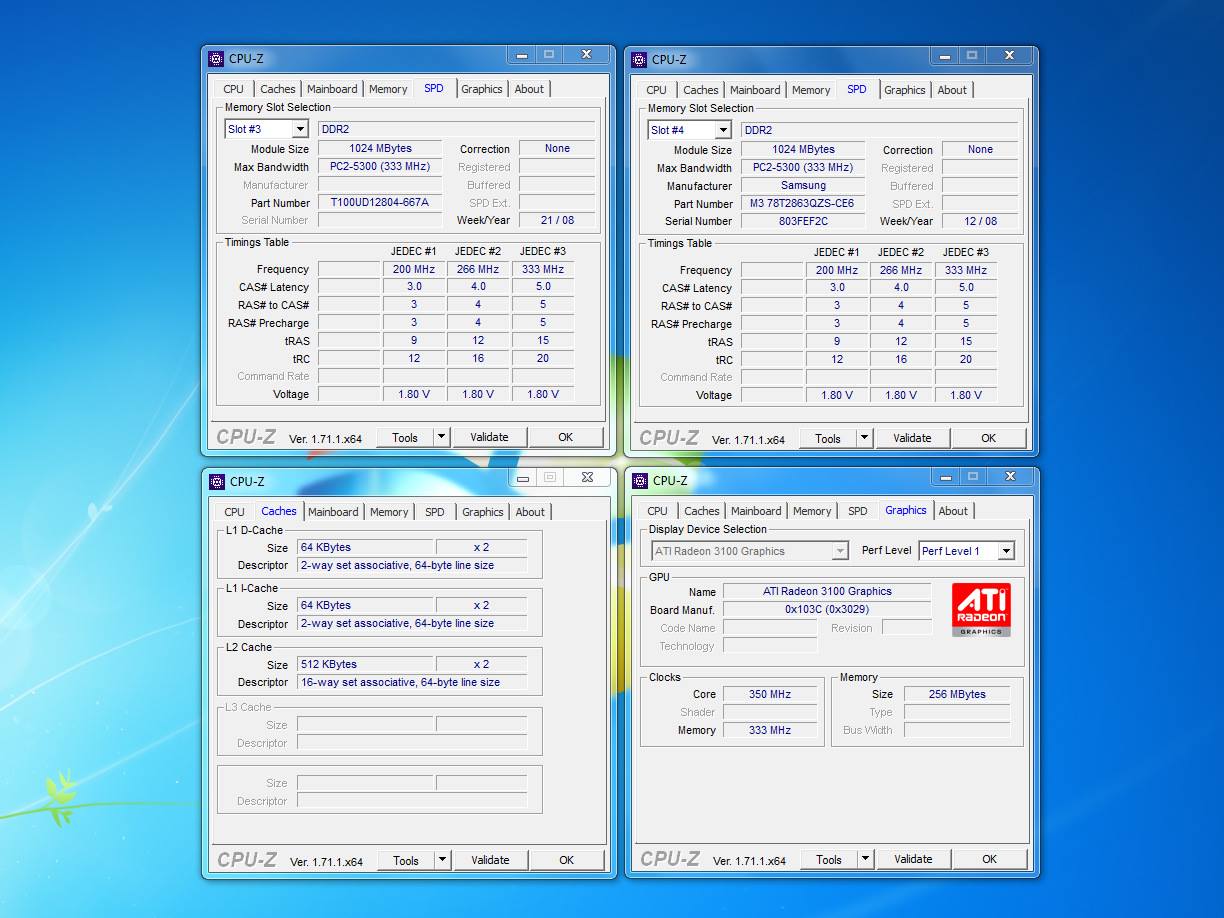Expand Tools arrow in the Graphics window
The height and width of the screenshot is (918, 1224).
(866, 859)
